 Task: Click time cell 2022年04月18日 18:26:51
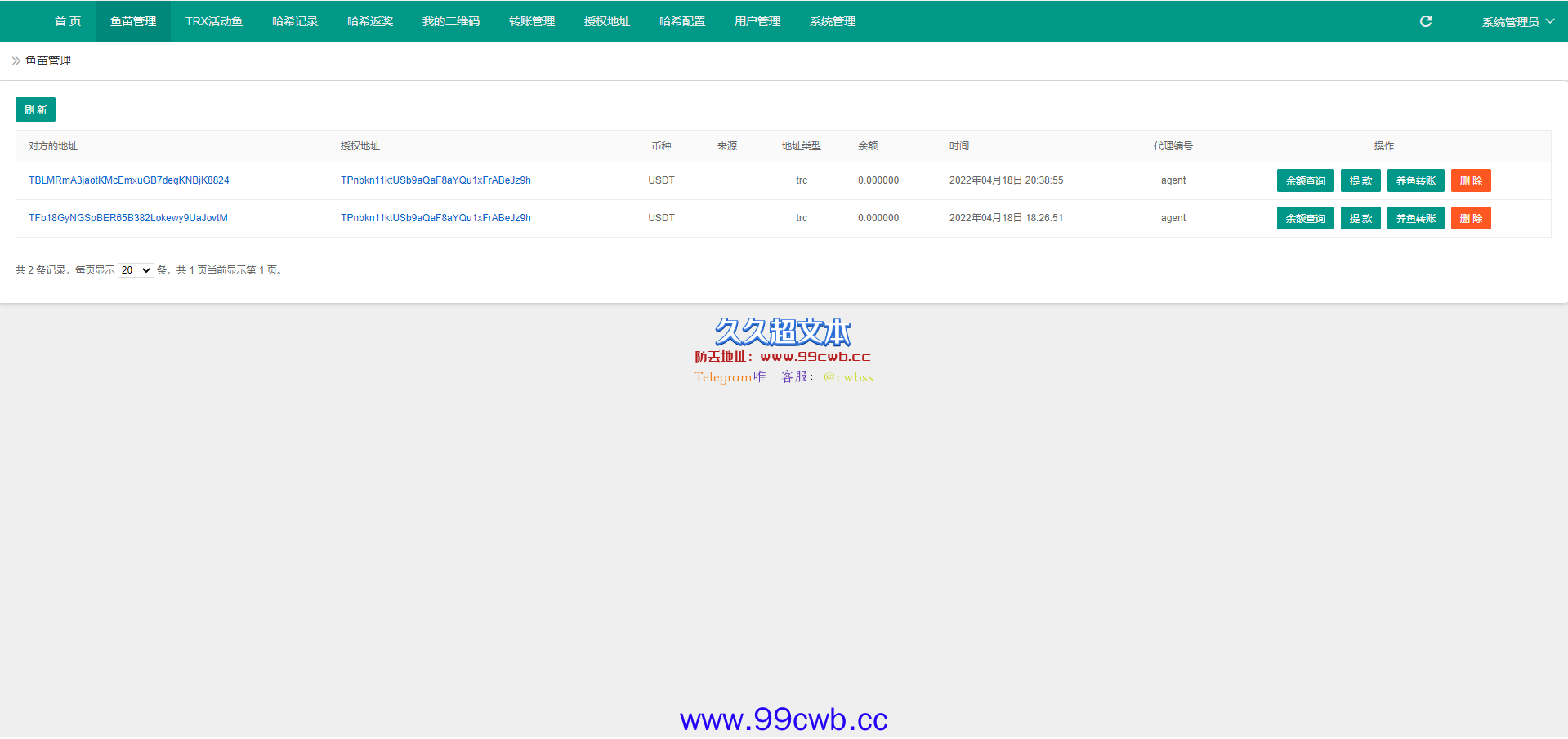[1007, 218]
